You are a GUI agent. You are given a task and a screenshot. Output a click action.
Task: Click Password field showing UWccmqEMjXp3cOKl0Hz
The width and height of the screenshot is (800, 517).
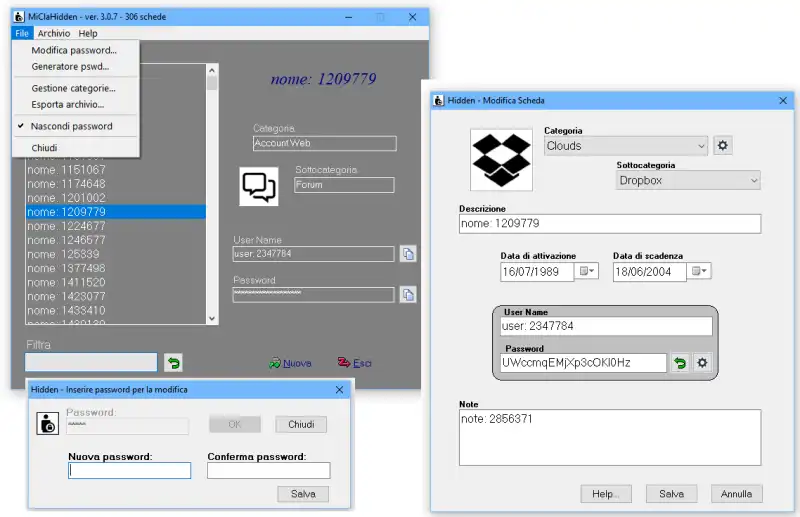tap(583, 363)
